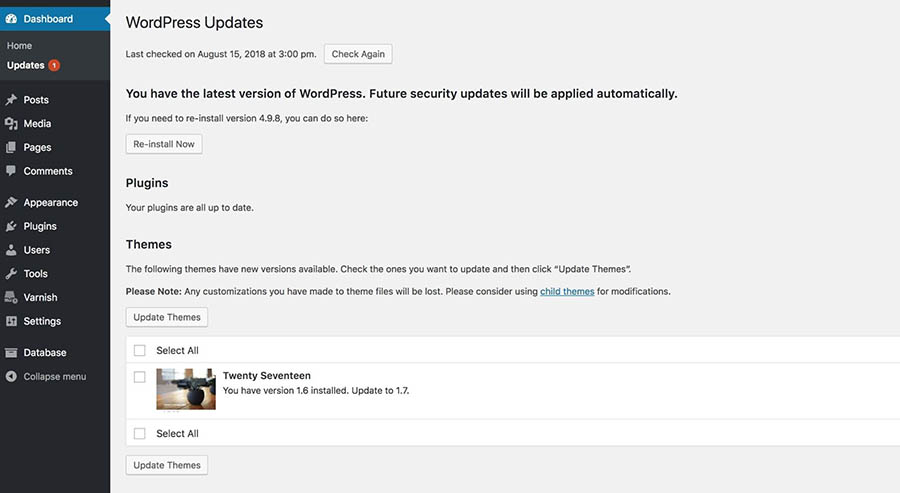Viewport: 900px width, 493px height.
Task: Check the top Select All checkbox
Action: click(139, 350)
